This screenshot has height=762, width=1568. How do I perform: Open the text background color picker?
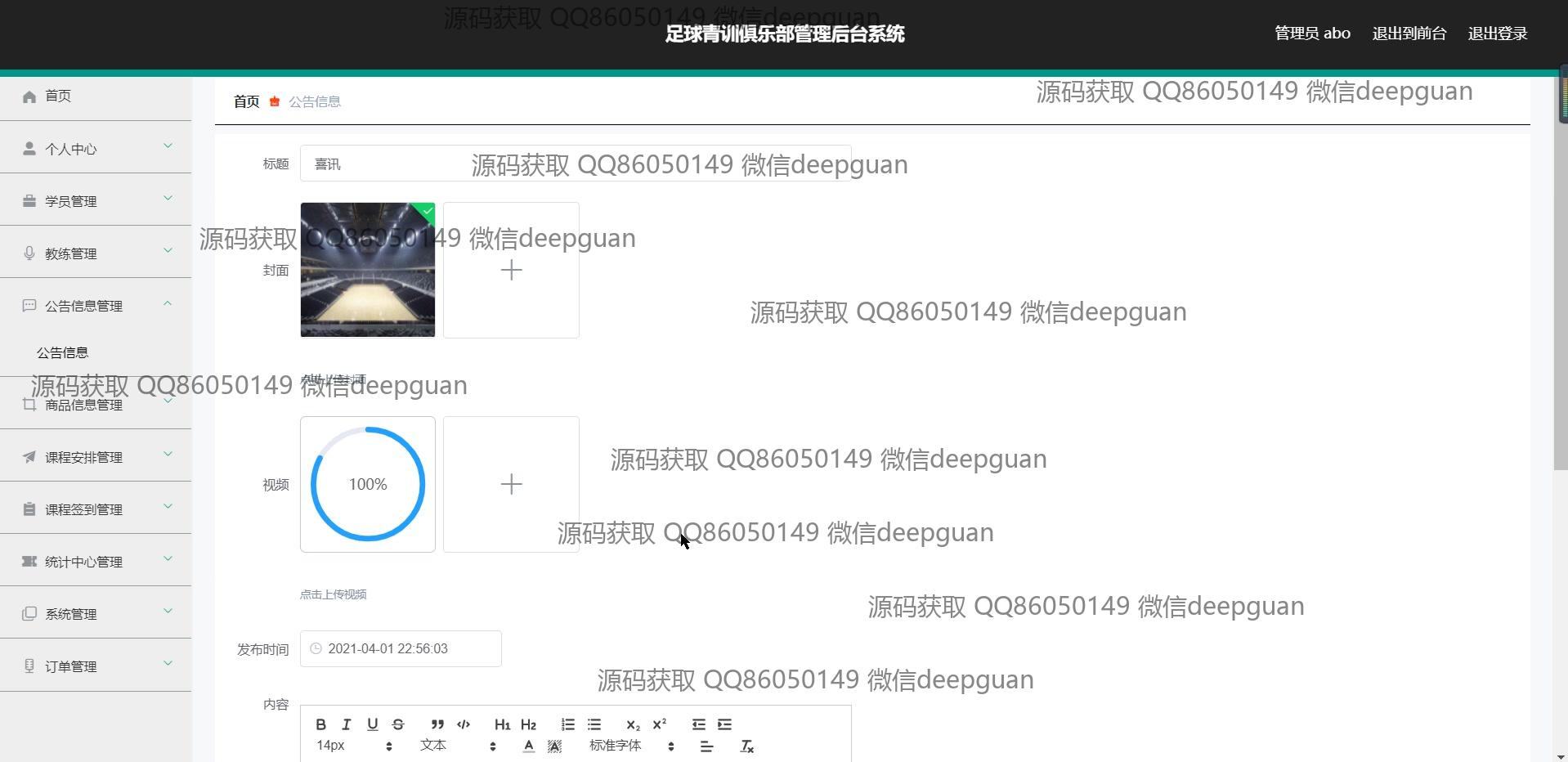[554, 746]
